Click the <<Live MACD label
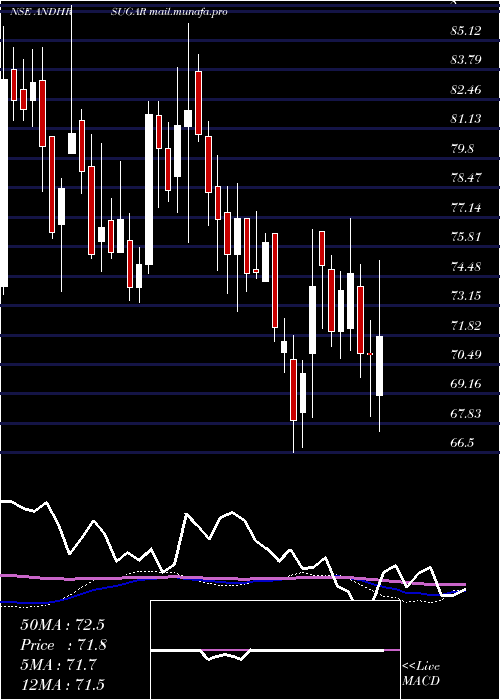500x700 pixels. (421, 674)
